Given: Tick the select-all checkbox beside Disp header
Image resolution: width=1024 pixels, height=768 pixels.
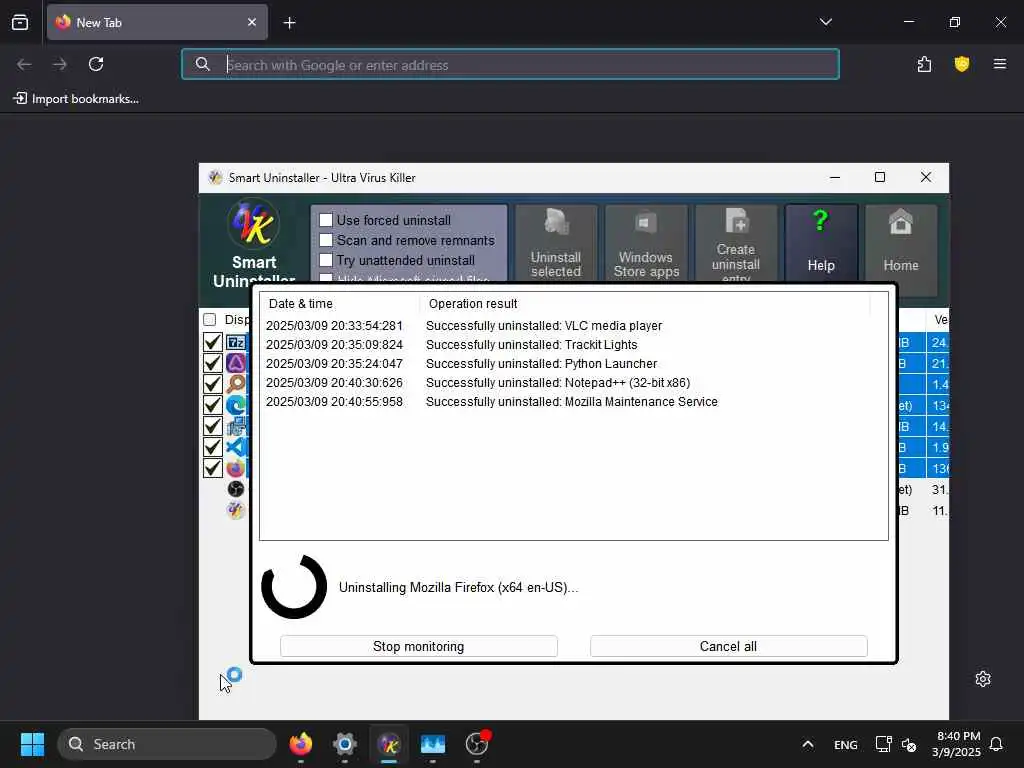Looking at the screenshot, I should tap(210, 319).
